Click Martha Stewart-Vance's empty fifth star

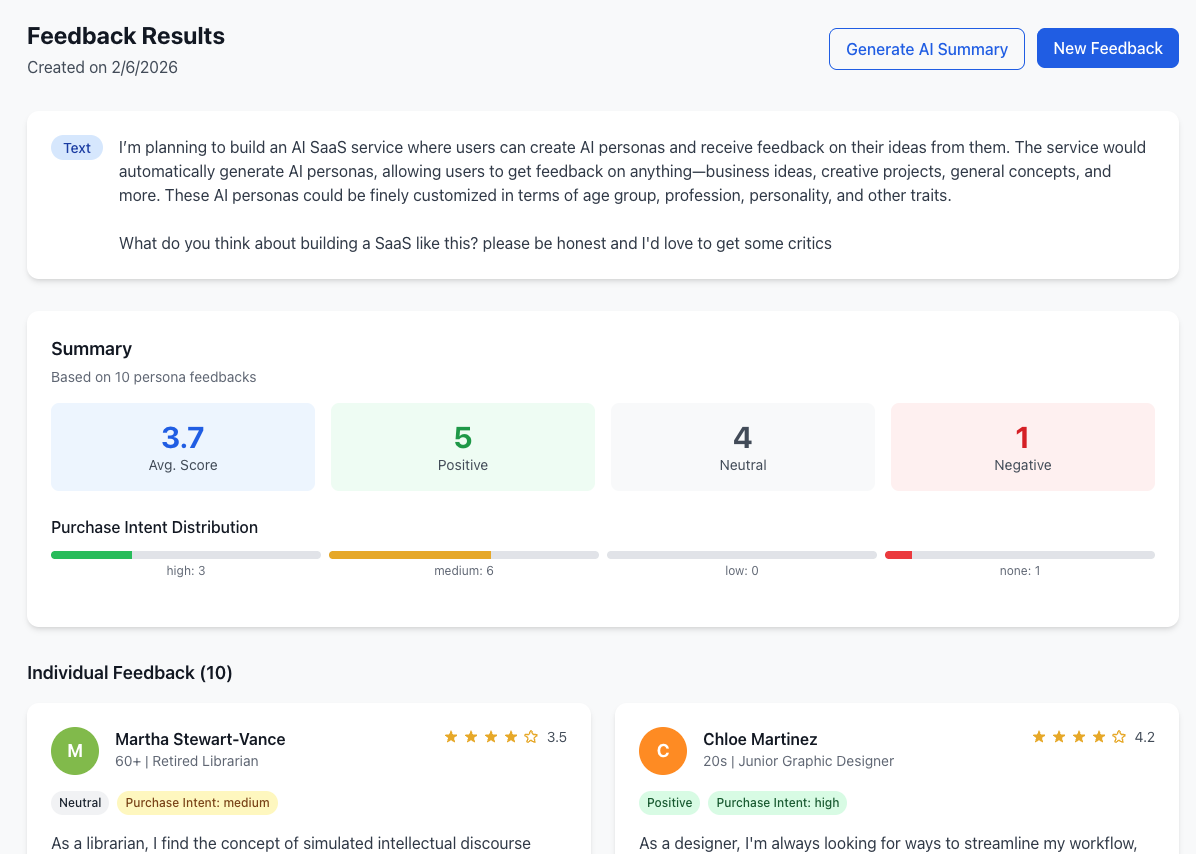[x=532, y=737]
